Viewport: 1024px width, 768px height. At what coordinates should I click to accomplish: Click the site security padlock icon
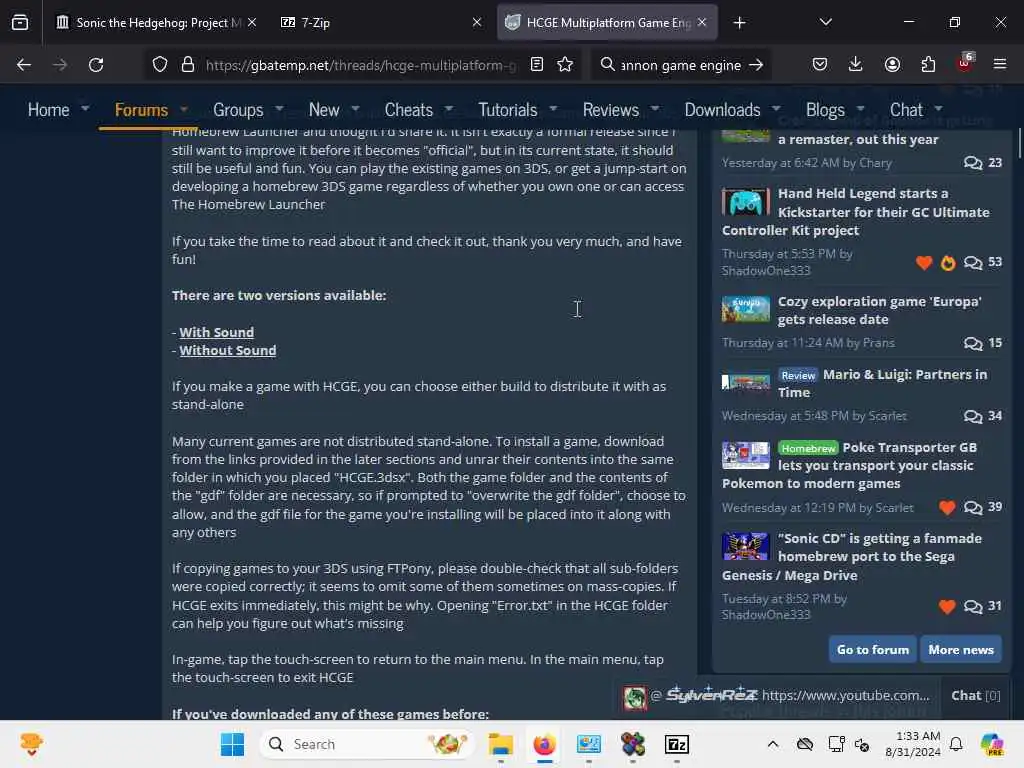pos(188,65)
